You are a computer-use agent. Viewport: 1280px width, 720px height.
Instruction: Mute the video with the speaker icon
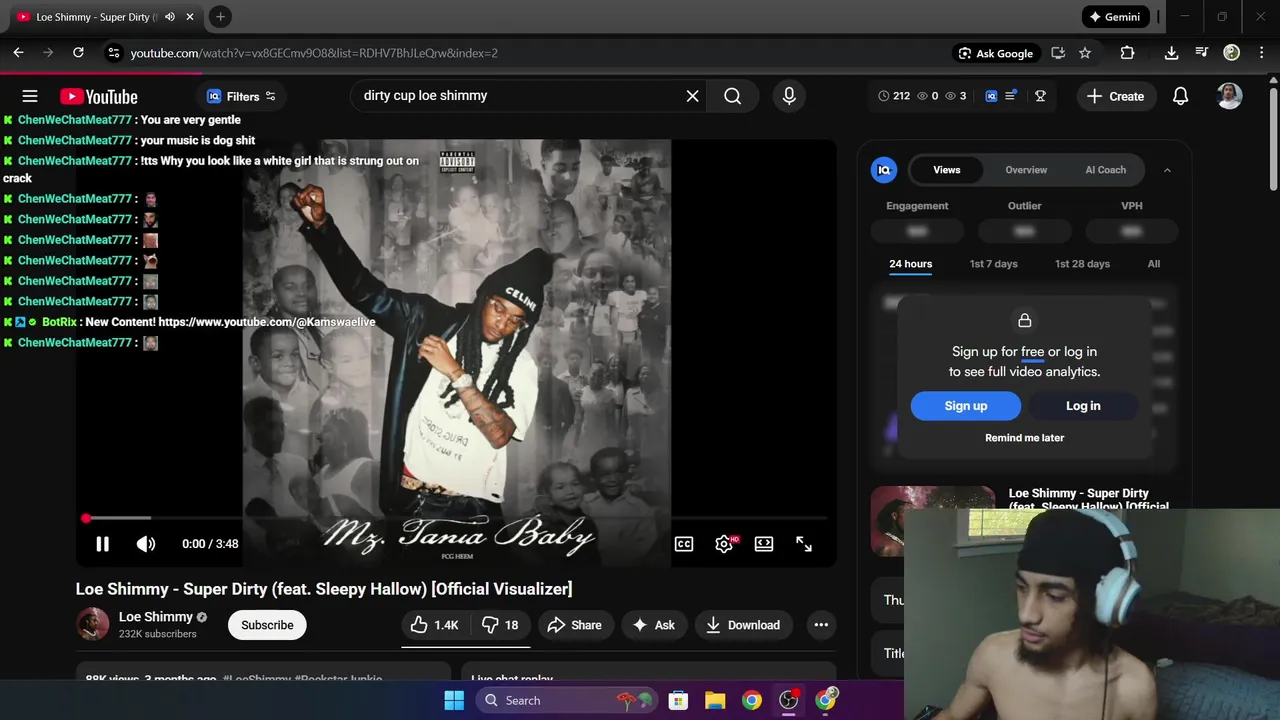point(146,544)
